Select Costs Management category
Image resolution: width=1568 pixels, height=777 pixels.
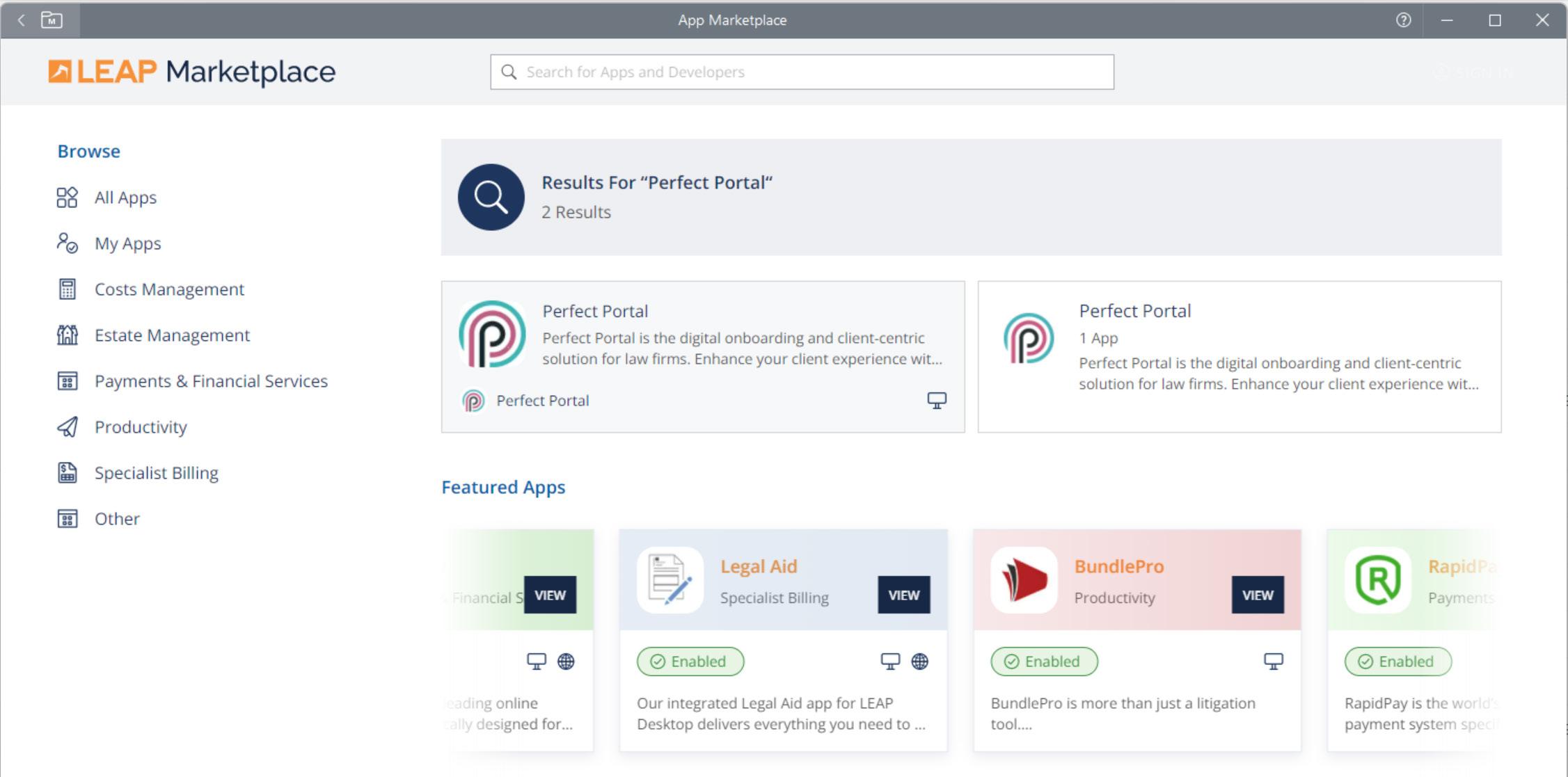(170, 289)
